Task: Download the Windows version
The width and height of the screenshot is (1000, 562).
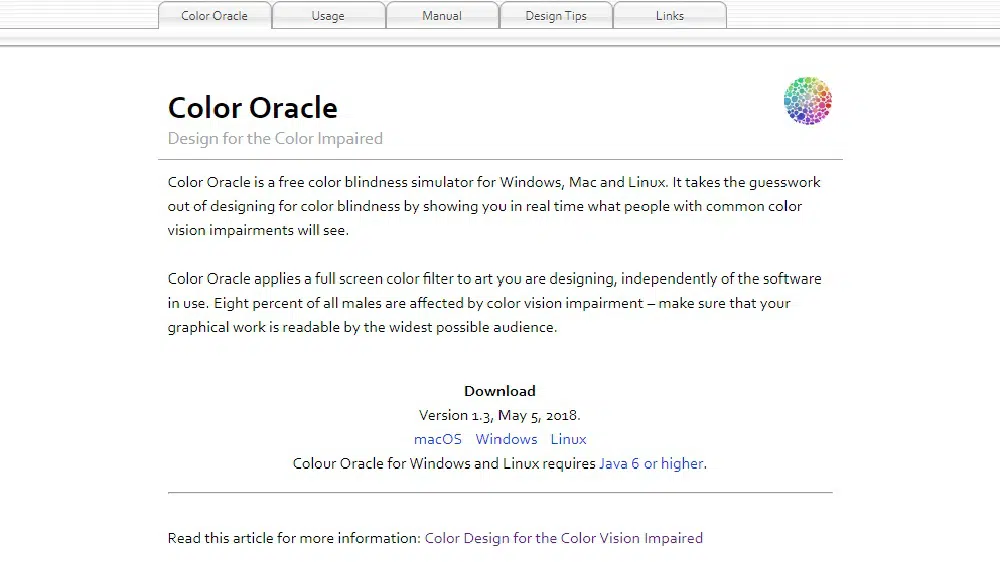Action: click(506, 439)
